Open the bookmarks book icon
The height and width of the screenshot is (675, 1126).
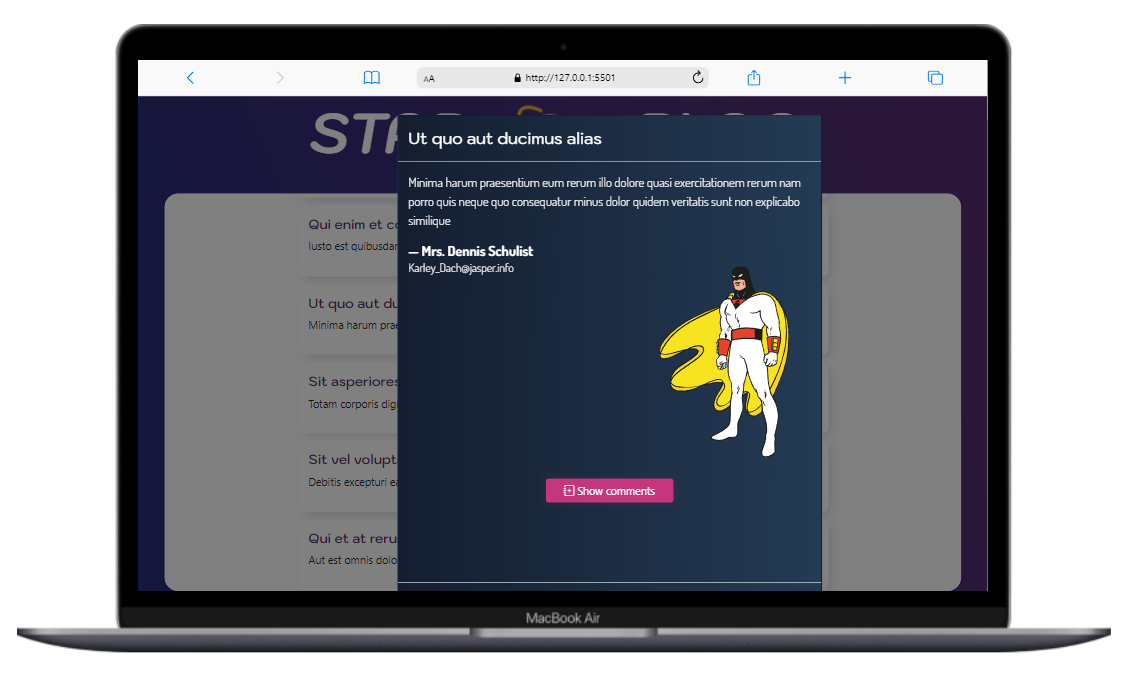[x=371, y=78]
